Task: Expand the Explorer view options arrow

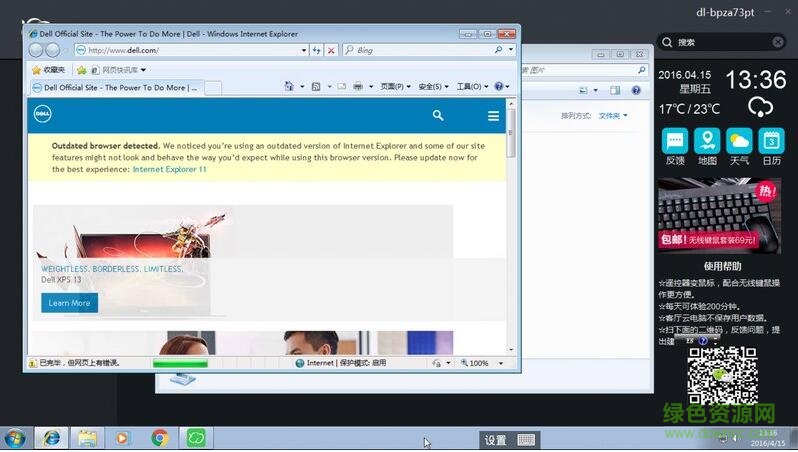Action: (595, 90)
